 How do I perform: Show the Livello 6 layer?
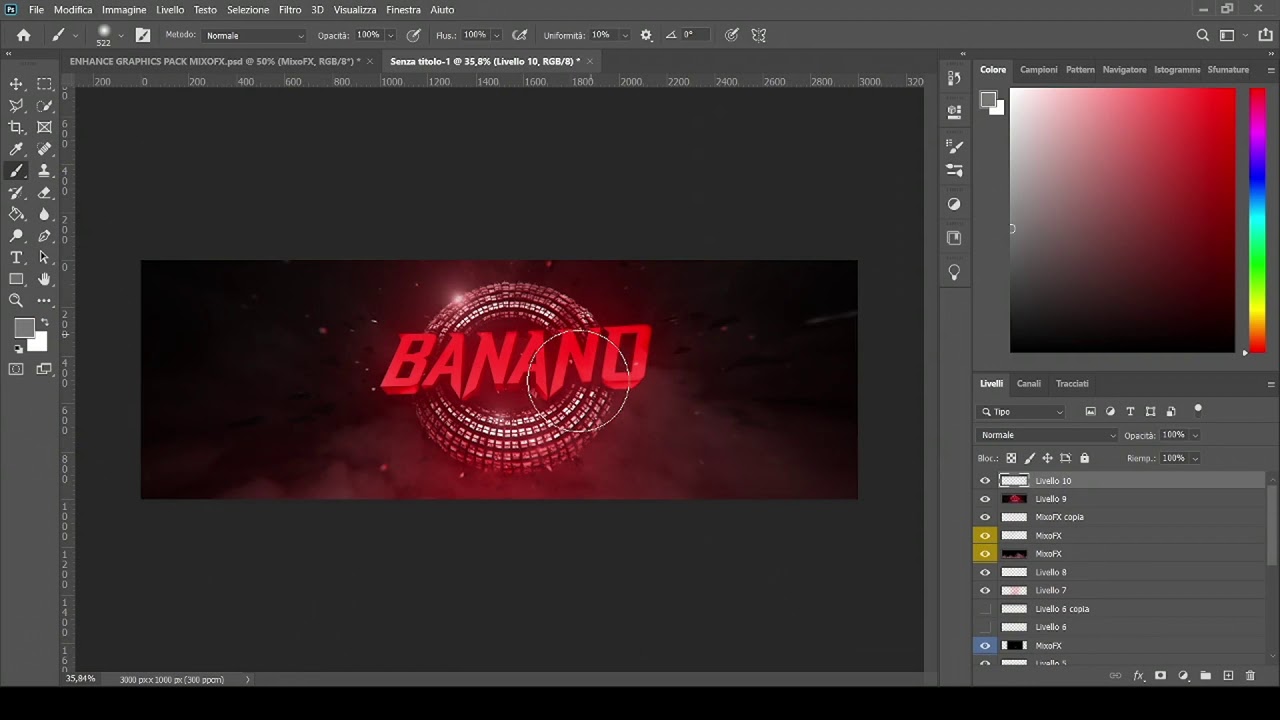(x=985, y=627)
